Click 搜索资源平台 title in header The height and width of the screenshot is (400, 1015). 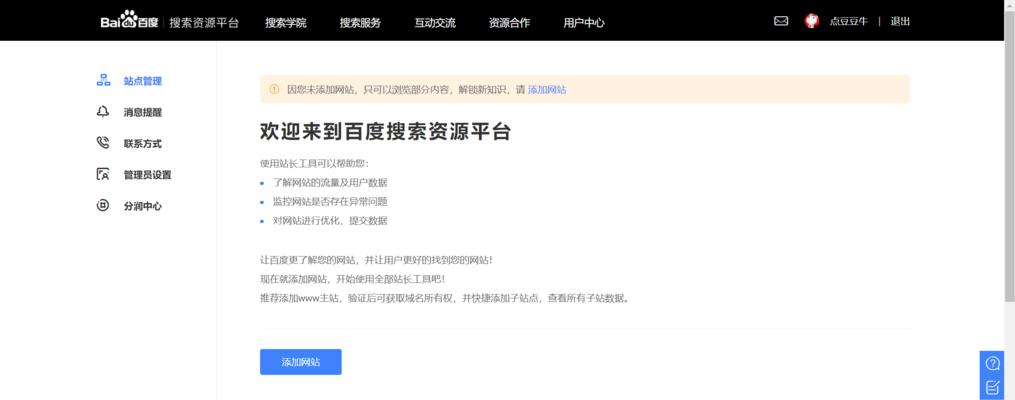(204, 23)
